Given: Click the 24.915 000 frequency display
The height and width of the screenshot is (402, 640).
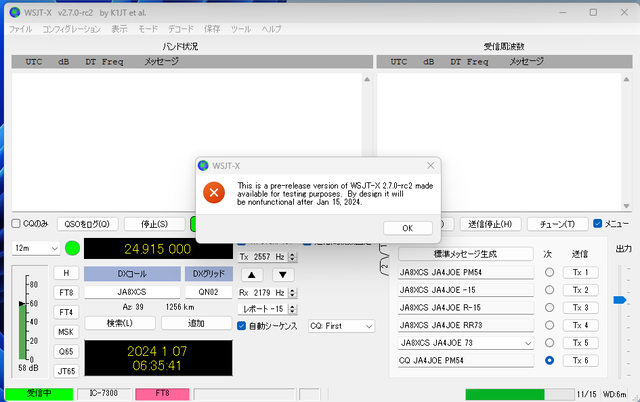Looking at the screenshot, I should 158,249.
